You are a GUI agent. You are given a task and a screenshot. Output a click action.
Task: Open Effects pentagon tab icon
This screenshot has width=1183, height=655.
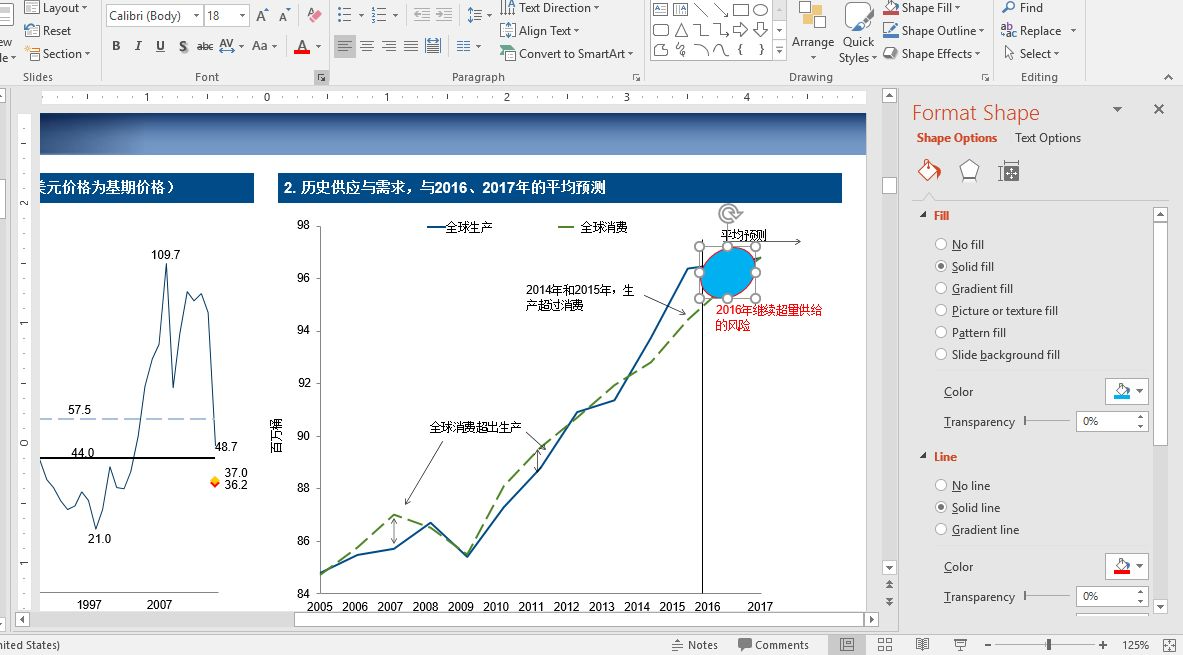pyautogui.click(x=969, y=171)
